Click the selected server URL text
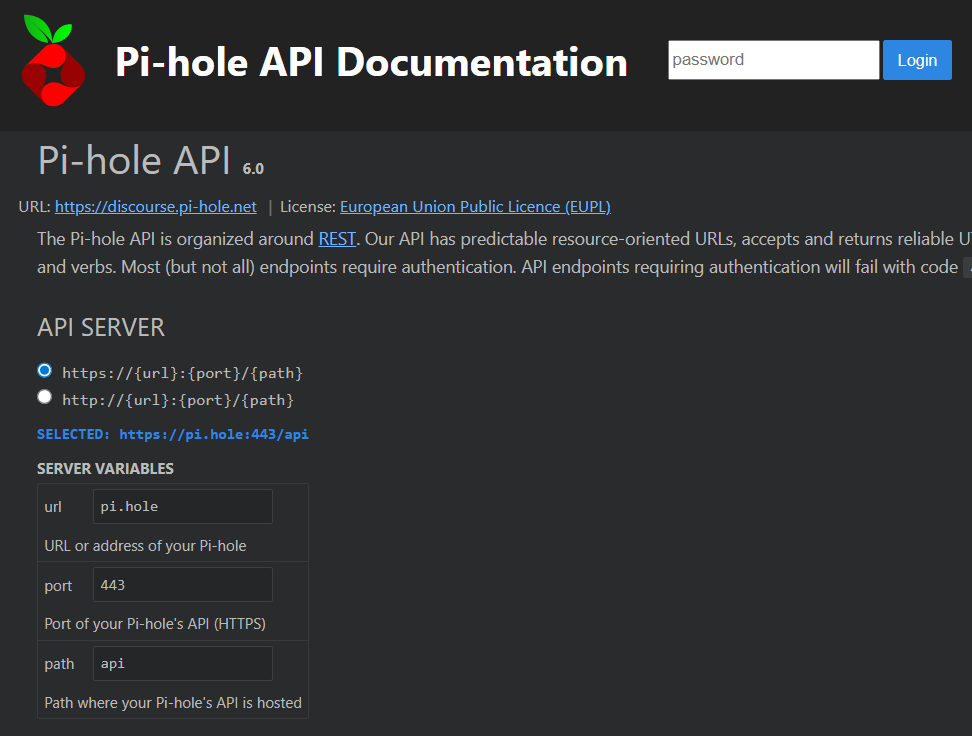 (x=172, y=435)
